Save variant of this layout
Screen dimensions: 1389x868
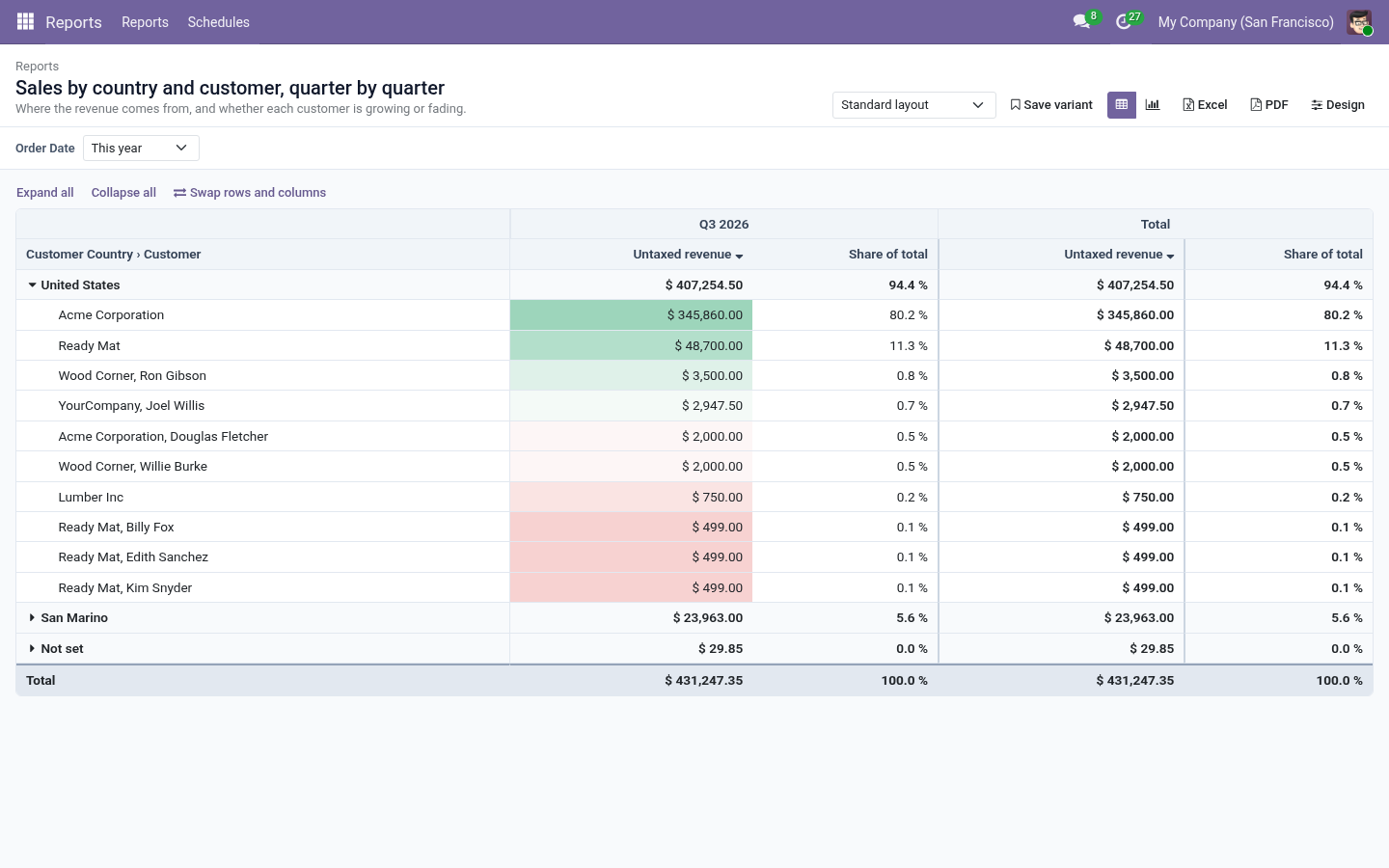1051,105
